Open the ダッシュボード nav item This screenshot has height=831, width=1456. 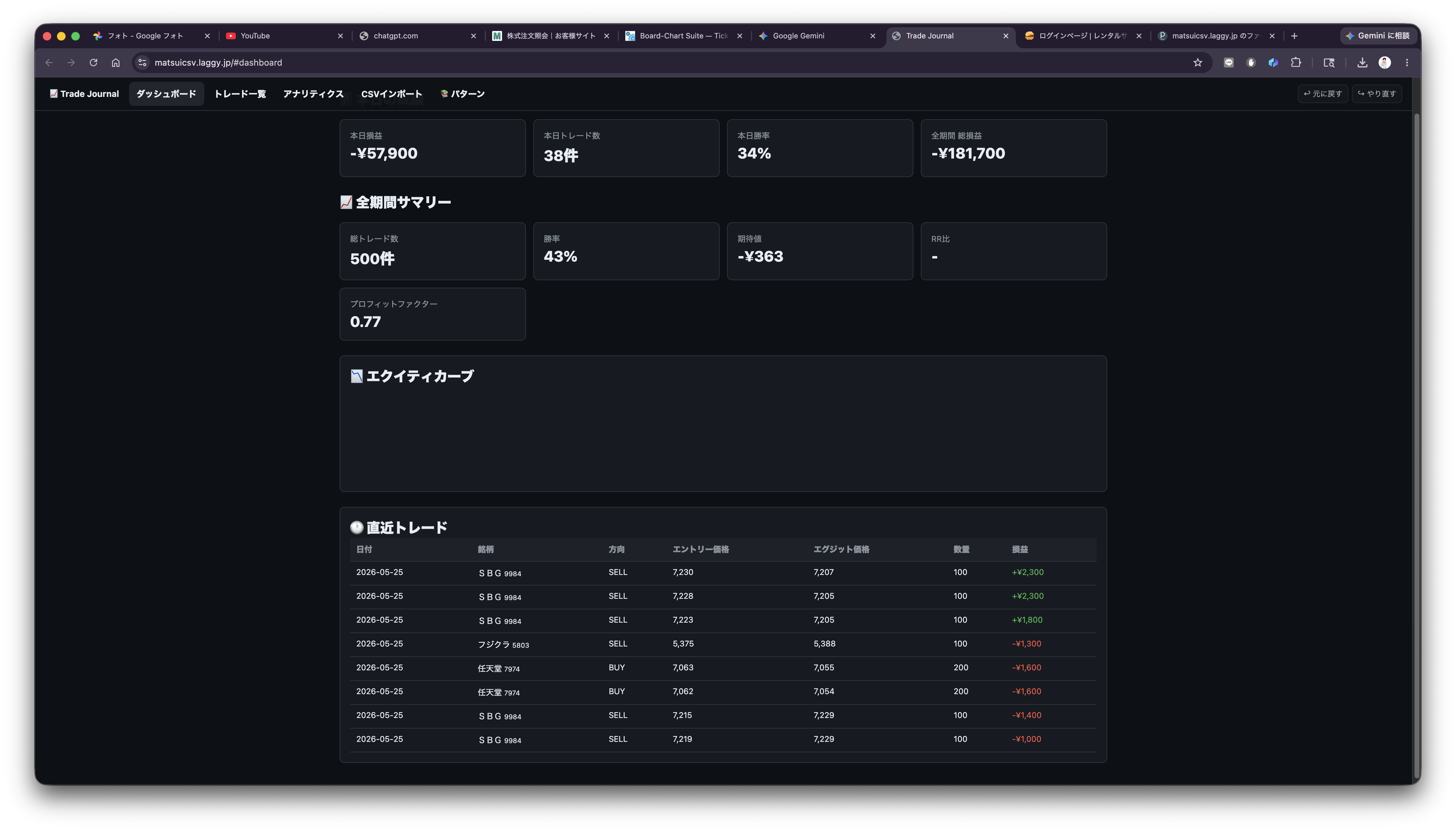point(166,94)
